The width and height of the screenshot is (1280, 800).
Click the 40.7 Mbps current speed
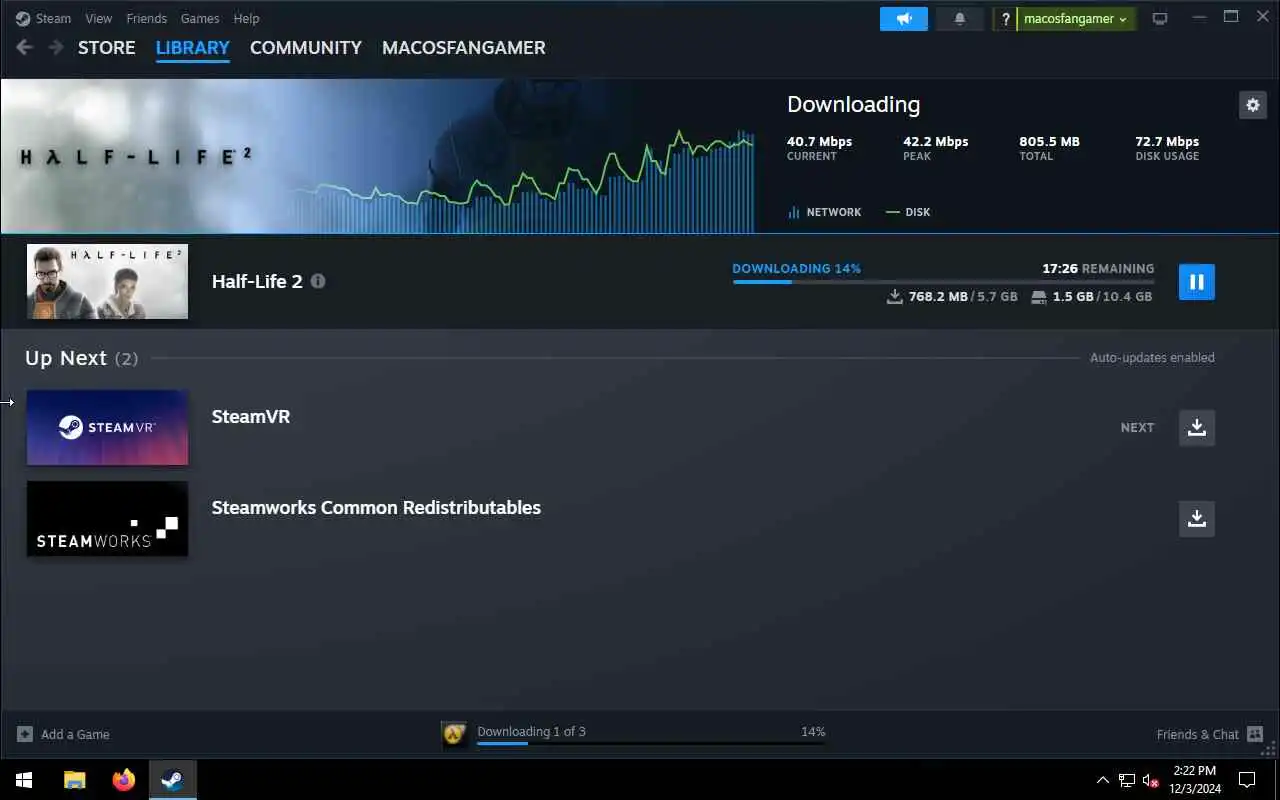pyautogui.click(x=819, y=141)
